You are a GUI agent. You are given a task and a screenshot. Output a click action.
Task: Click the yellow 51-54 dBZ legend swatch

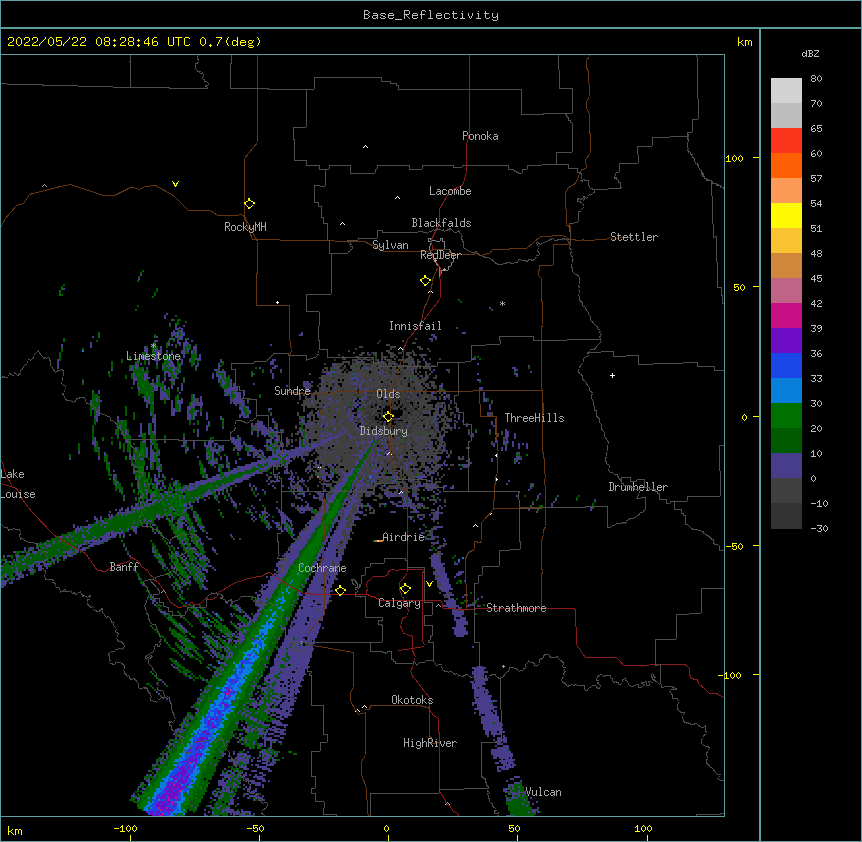click(x=786, y=215)
